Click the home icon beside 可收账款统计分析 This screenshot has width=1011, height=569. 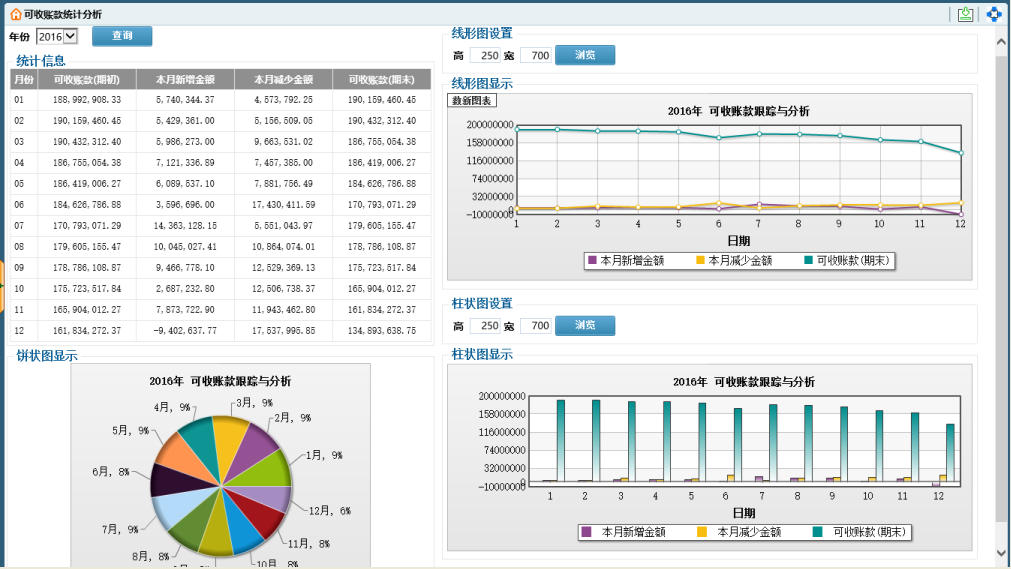click(16, 14)
